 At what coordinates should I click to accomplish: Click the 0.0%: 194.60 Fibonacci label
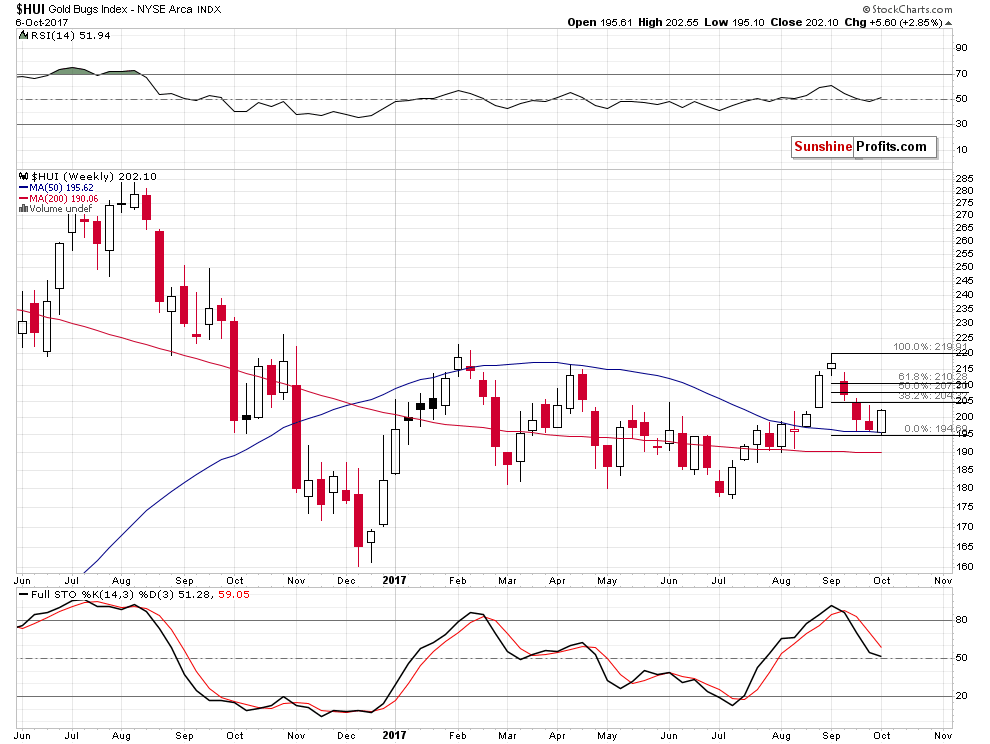pyautogui.click(x=934, y=428)
